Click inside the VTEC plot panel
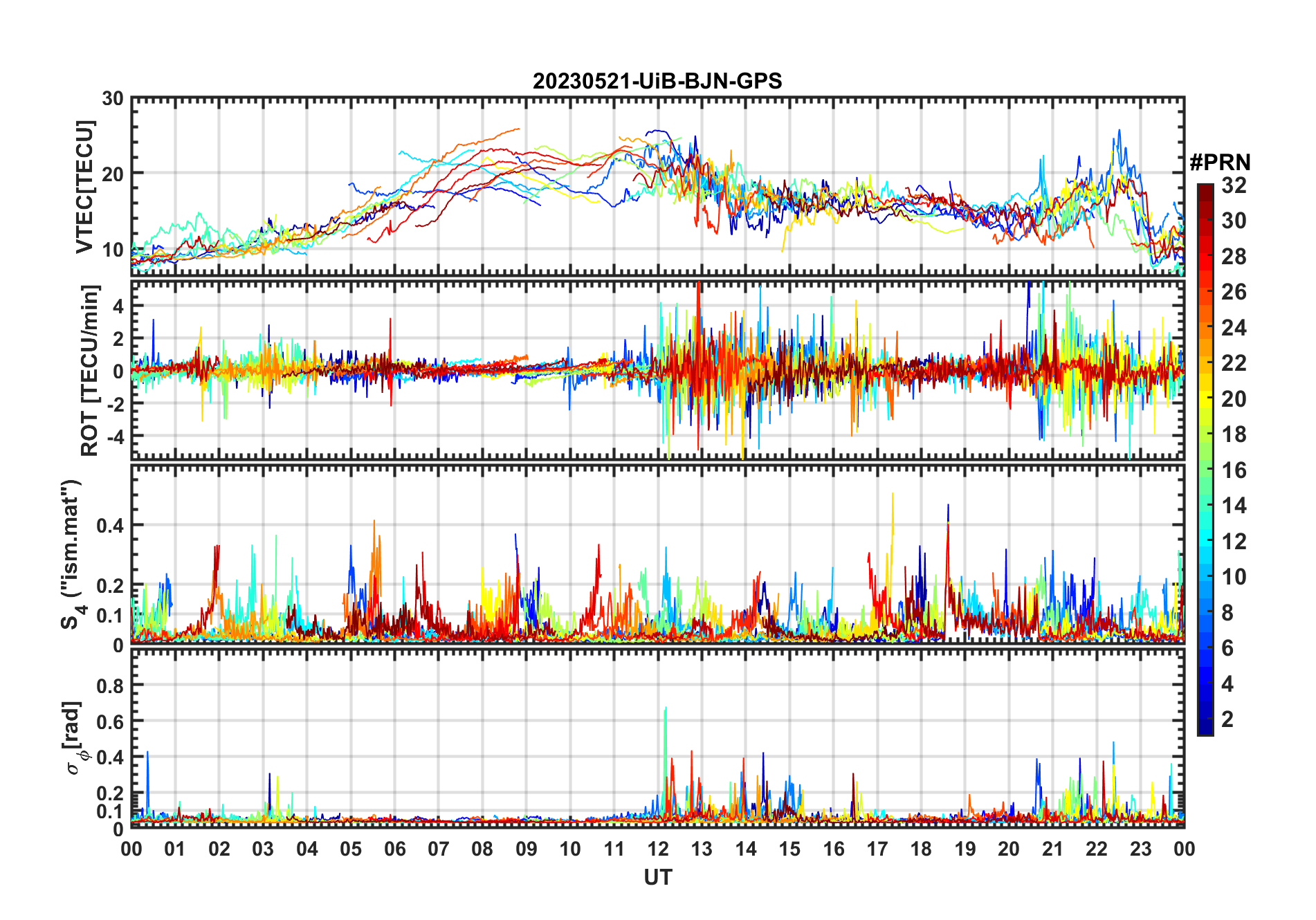The height and width of the screenshot is (920, 1316). [657, 187]
